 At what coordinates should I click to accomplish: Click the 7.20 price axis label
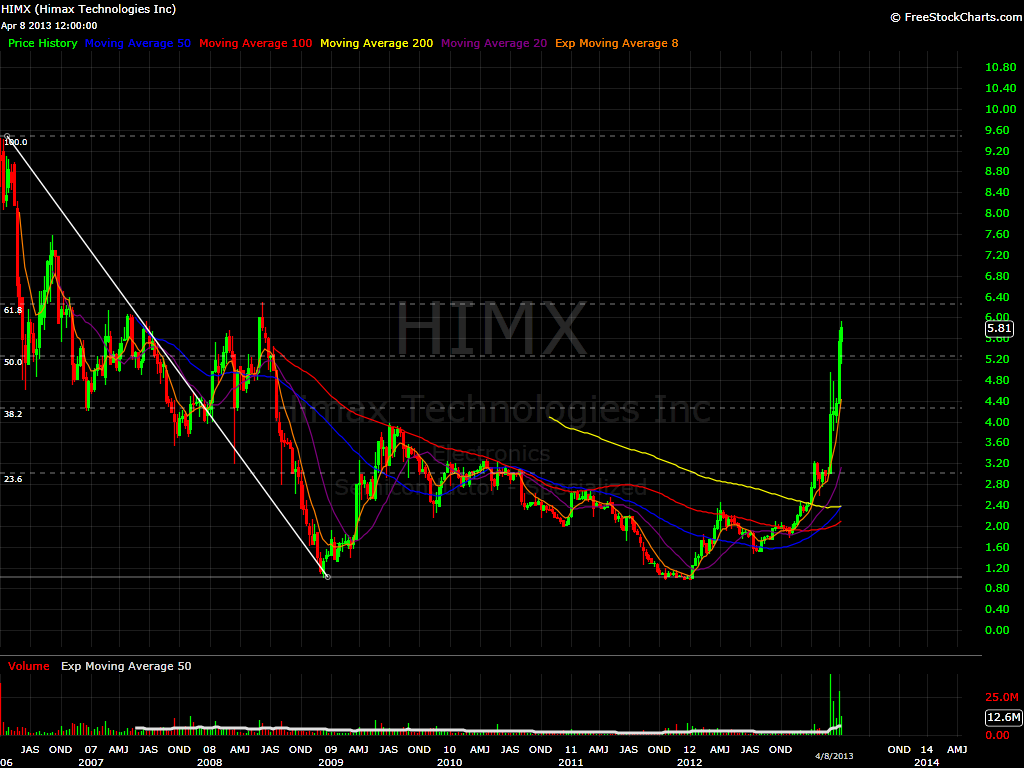tap(997, 255)
